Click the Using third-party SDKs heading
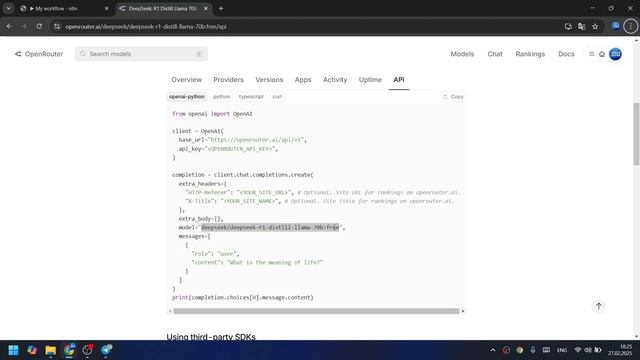The height and width of the screenshot is (360, 640). pyautogui.click(x=211, y=336)
